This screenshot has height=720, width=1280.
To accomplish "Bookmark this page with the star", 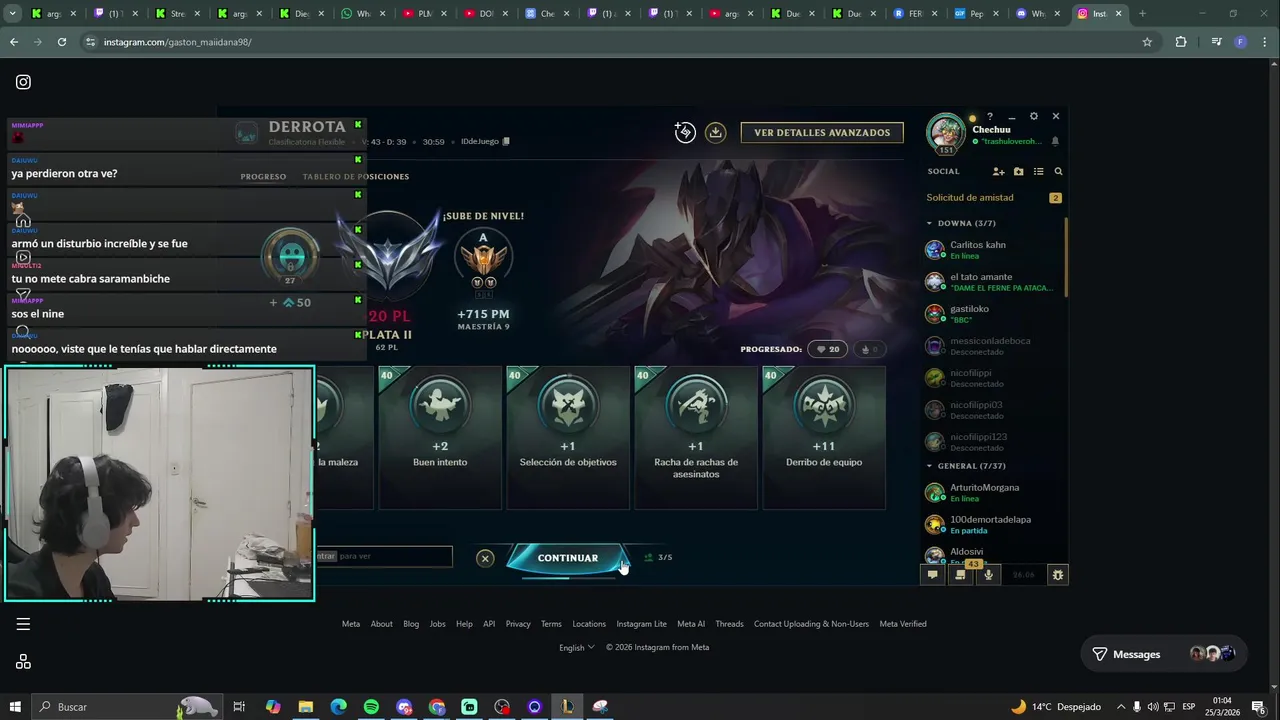I will pos(1147,42).
